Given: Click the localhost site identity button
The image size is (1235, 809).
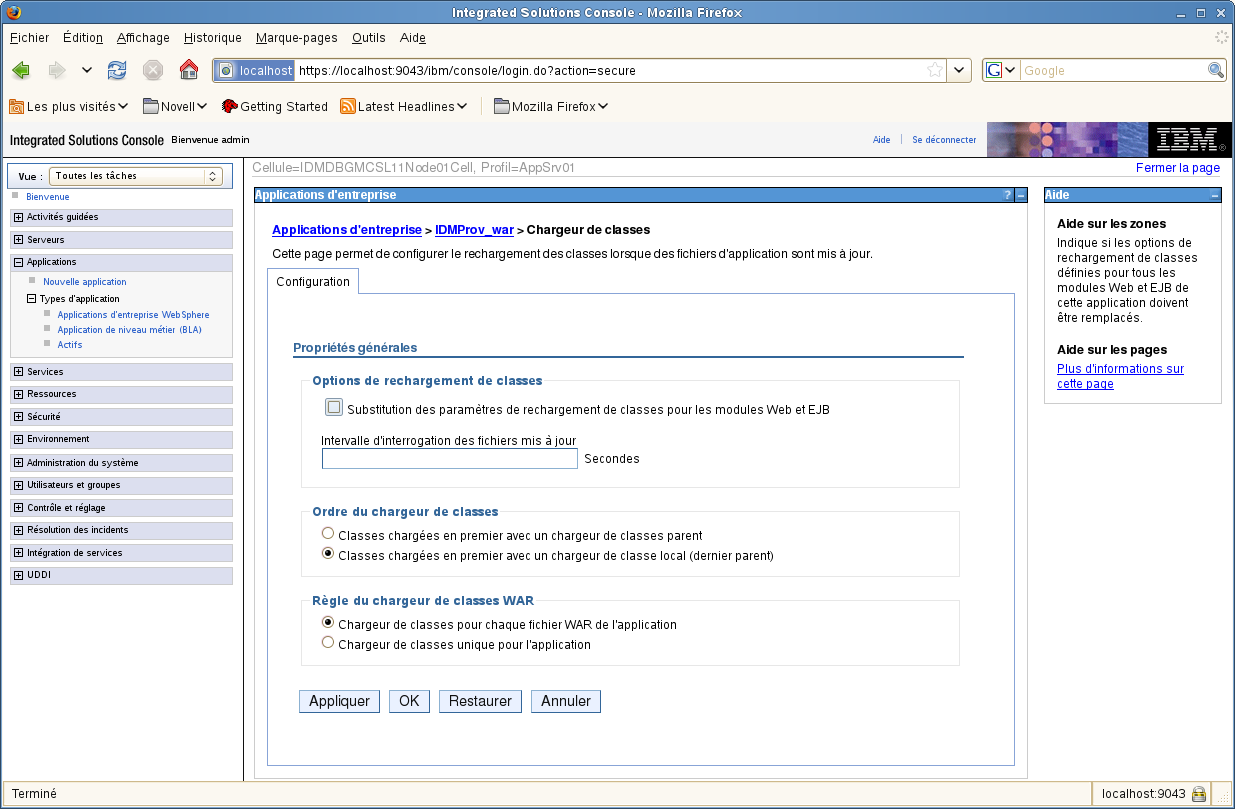Looking at the screenshot, I should pyautogui.click(x=255, y=71).
